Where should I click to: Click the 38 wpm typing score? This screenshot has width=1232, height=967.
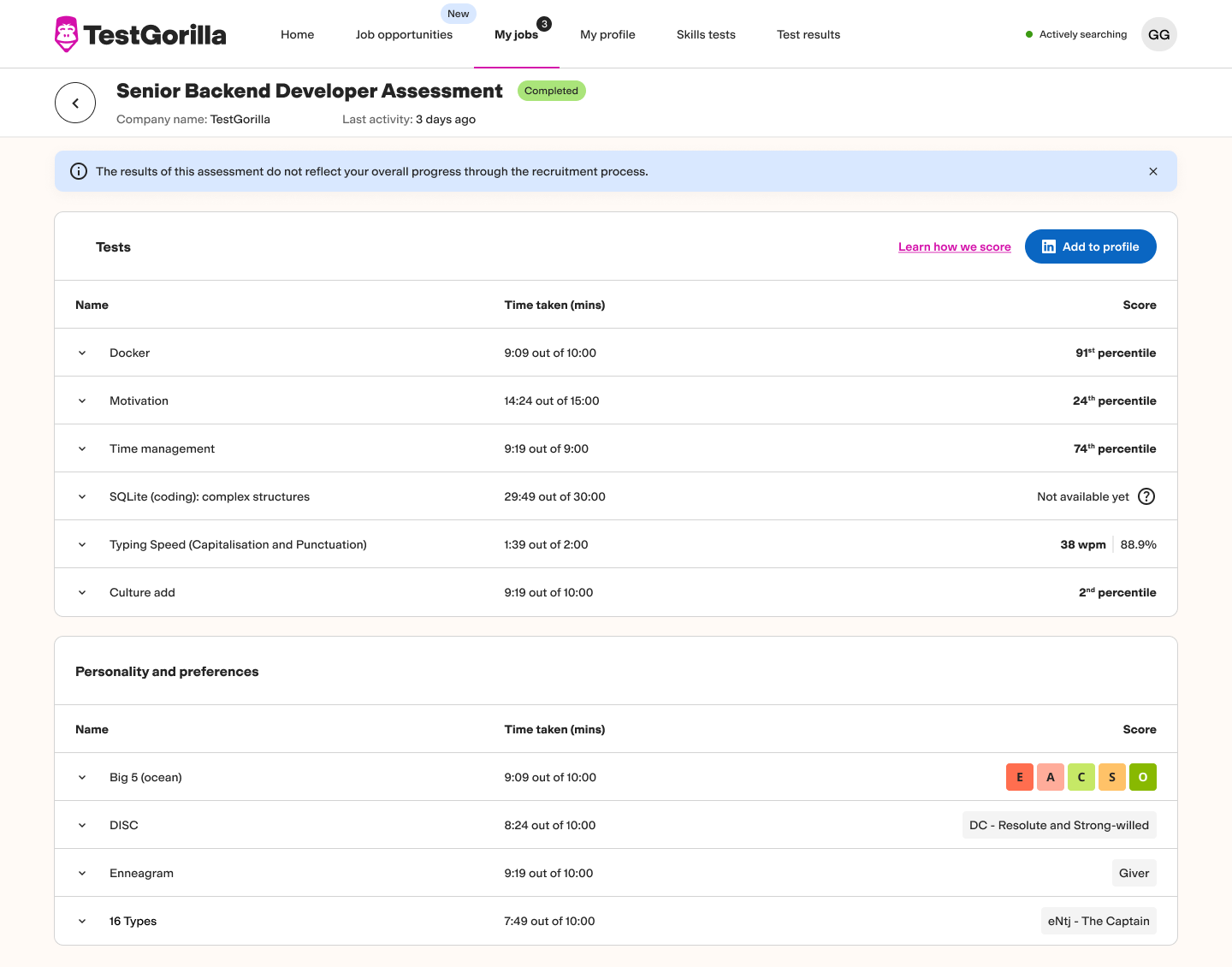1083,544
